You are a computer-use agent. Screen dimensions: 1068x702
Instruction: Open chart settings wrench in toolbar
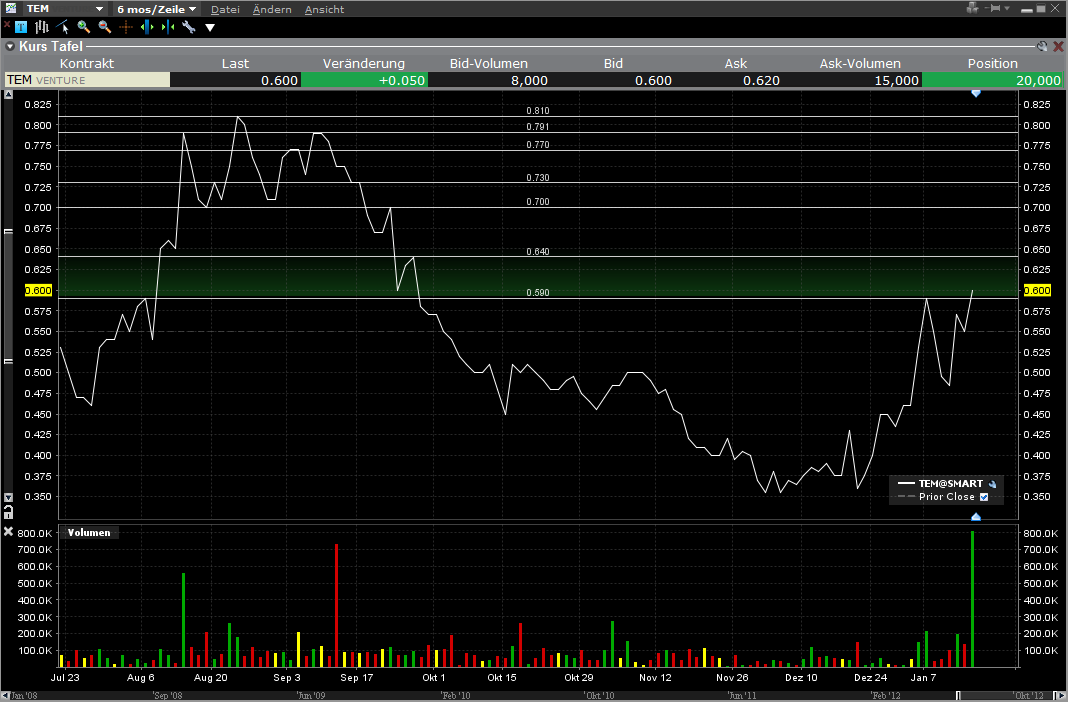pos(188,27)
